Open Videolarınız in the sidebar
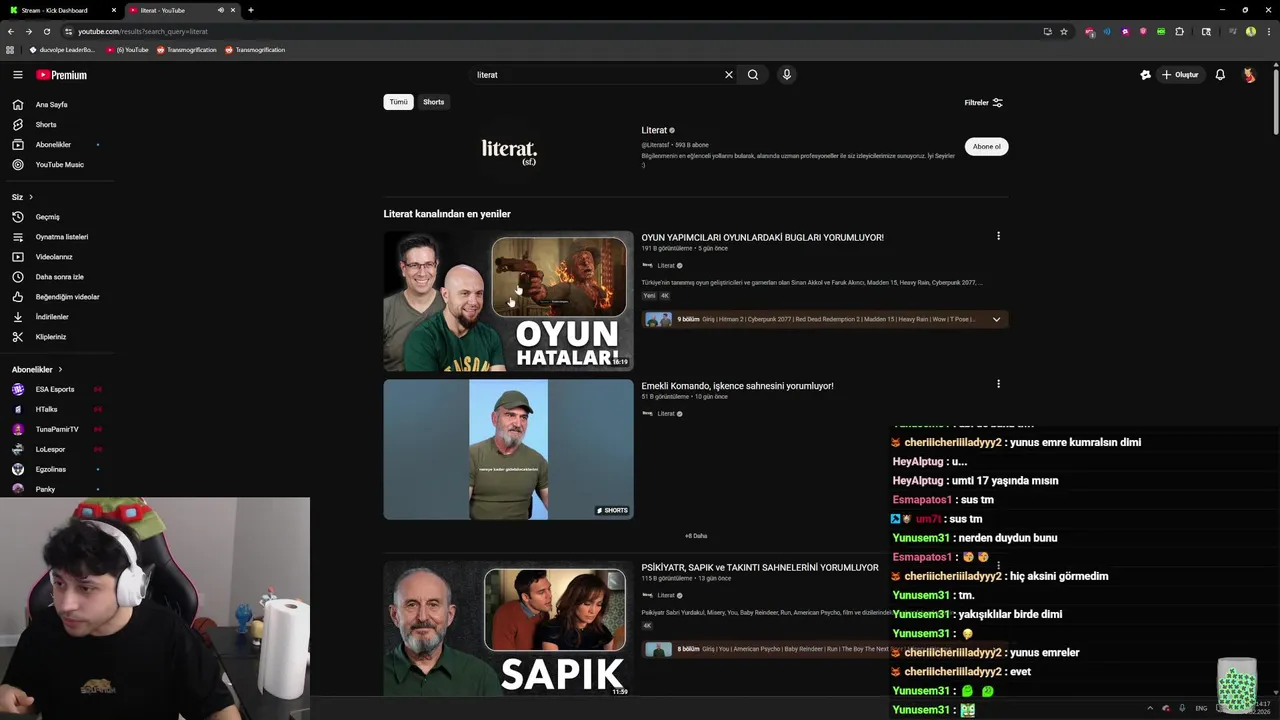This screenshot has height=720, width=1280. click(54, 257)
